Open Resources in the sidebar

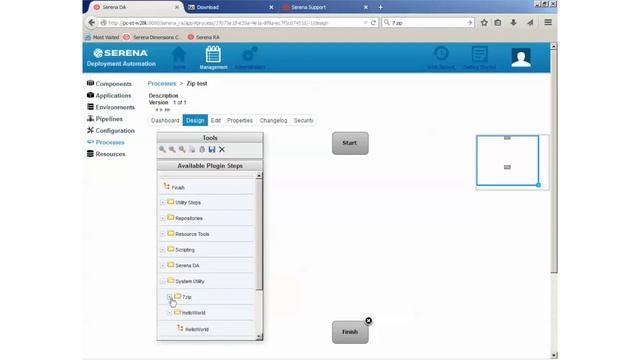pos(106,154)
